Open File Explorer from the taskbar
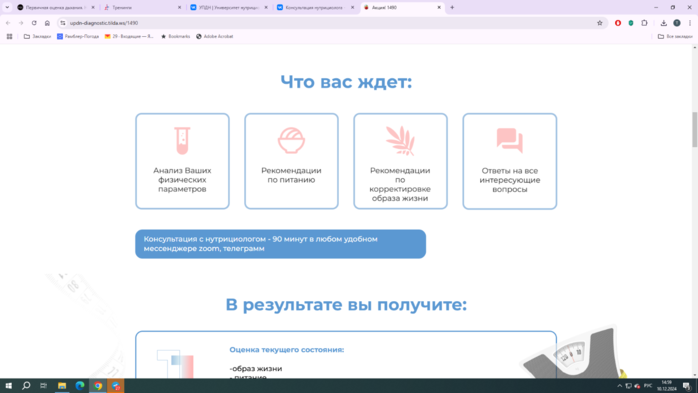This screenshot has height=393, width=698. 62,385
